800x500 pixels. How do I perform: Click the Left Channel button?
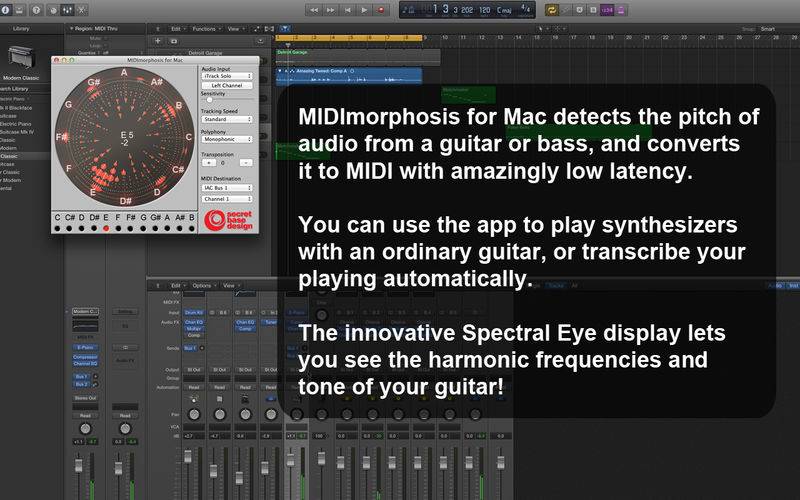click(227, 86)
